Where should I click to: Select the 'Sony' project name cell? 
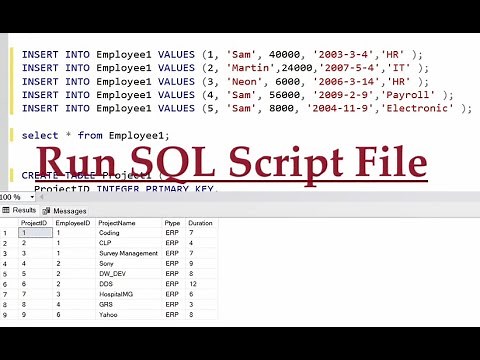128,264
